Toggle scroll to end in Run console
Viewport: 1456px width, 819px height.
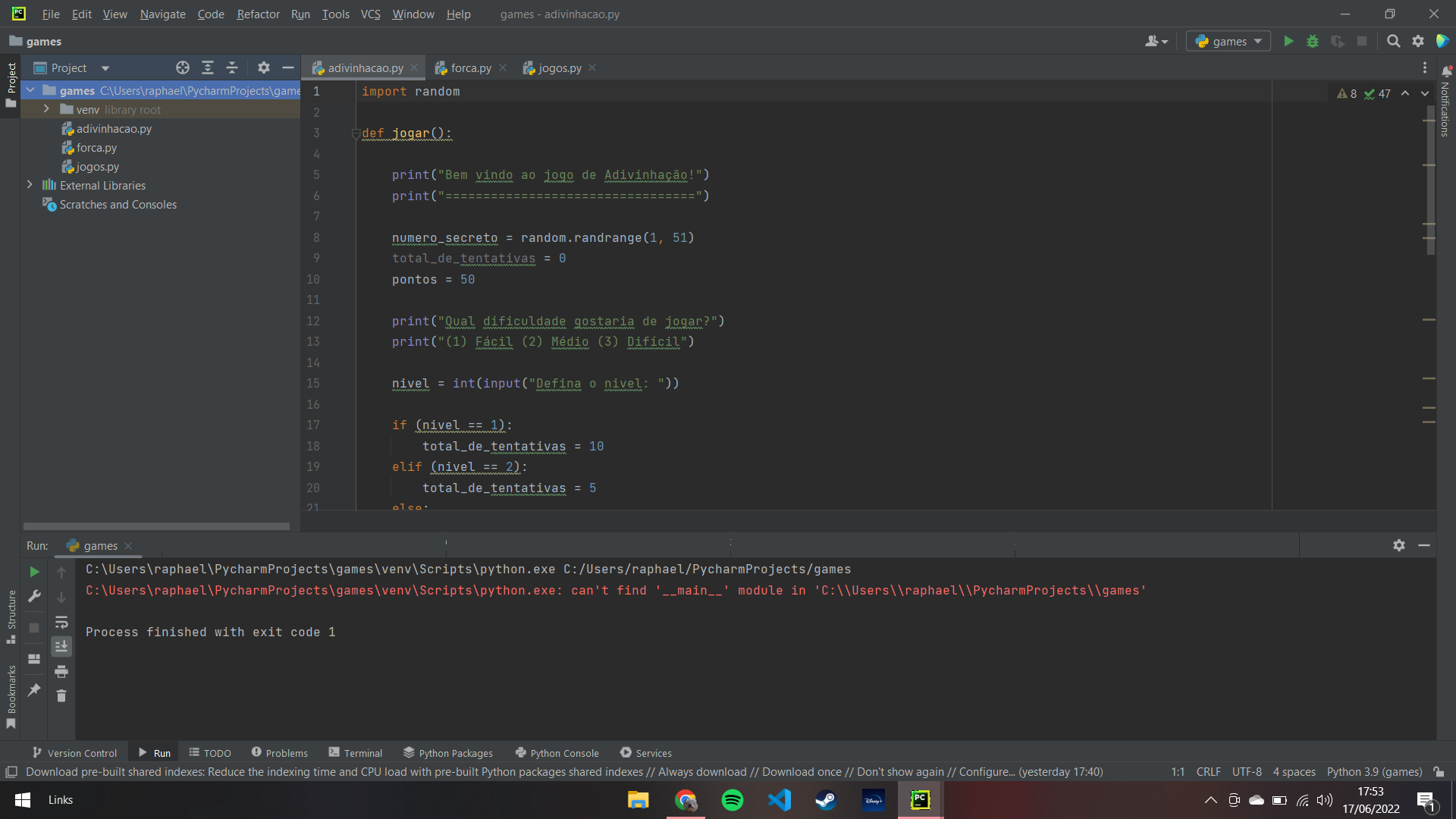coord(61,646)
